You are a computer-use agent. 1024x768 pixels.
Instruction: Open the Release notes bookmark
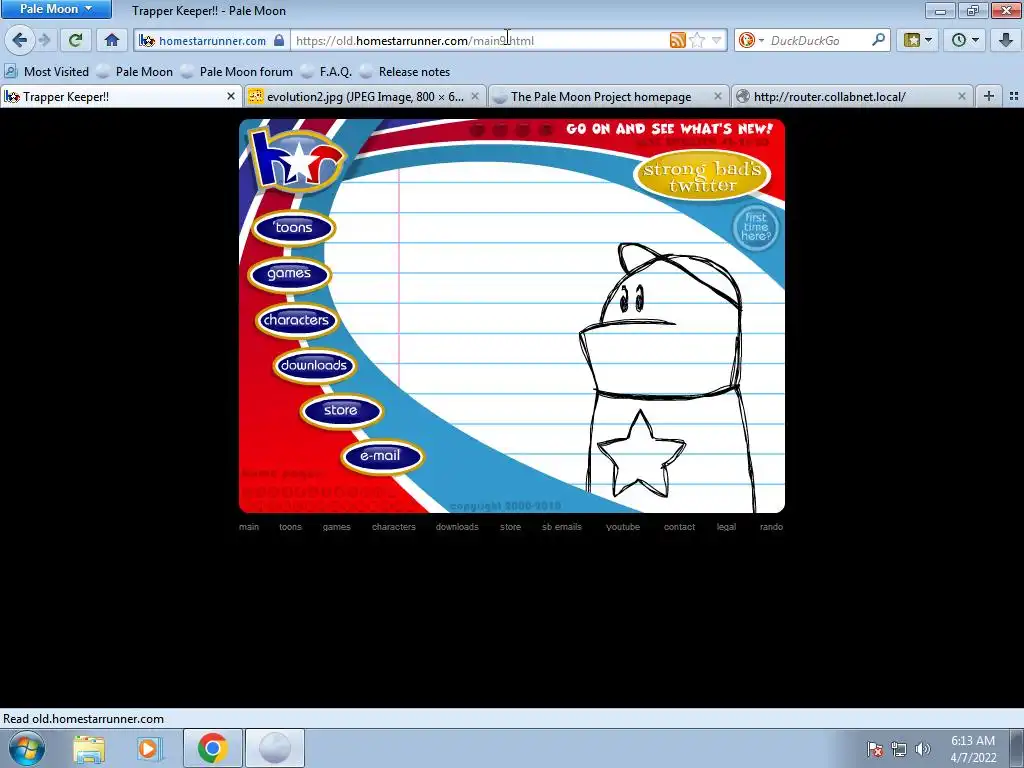coord(405,72)
